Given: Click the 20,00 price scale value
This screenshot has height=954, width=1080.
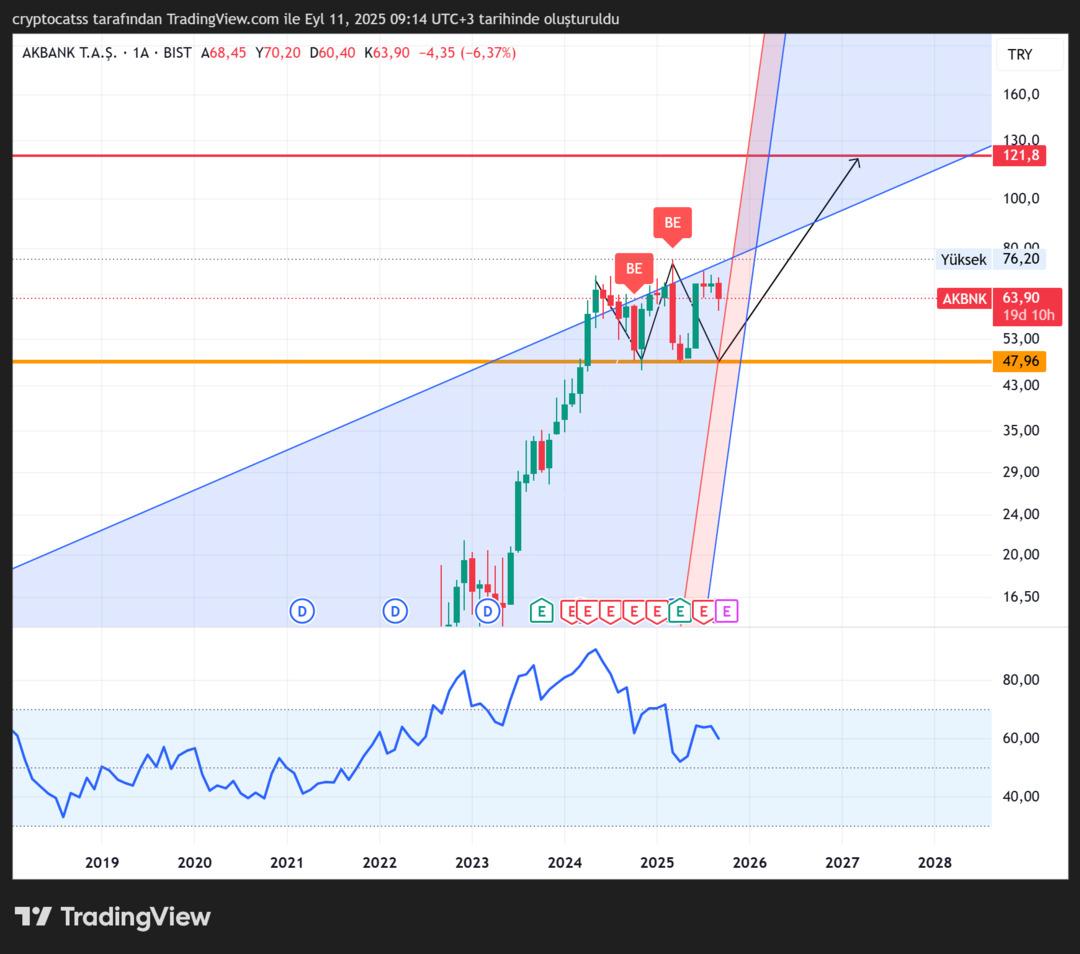Looking at the screenshot, I should point(1021,554).
